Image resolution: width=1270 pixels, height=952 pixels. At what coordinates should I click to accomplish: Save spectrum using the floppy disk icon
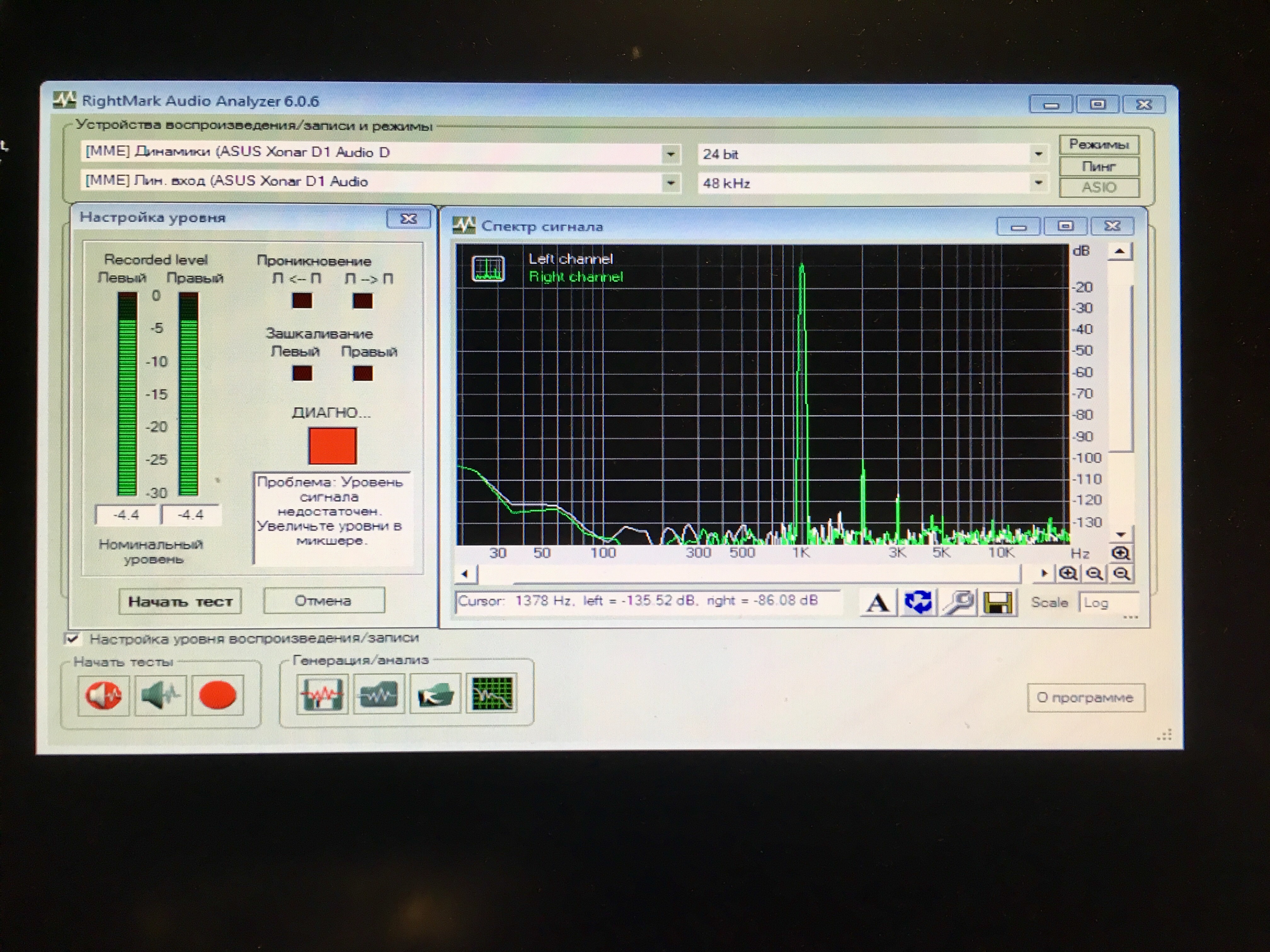click(998, 603)
